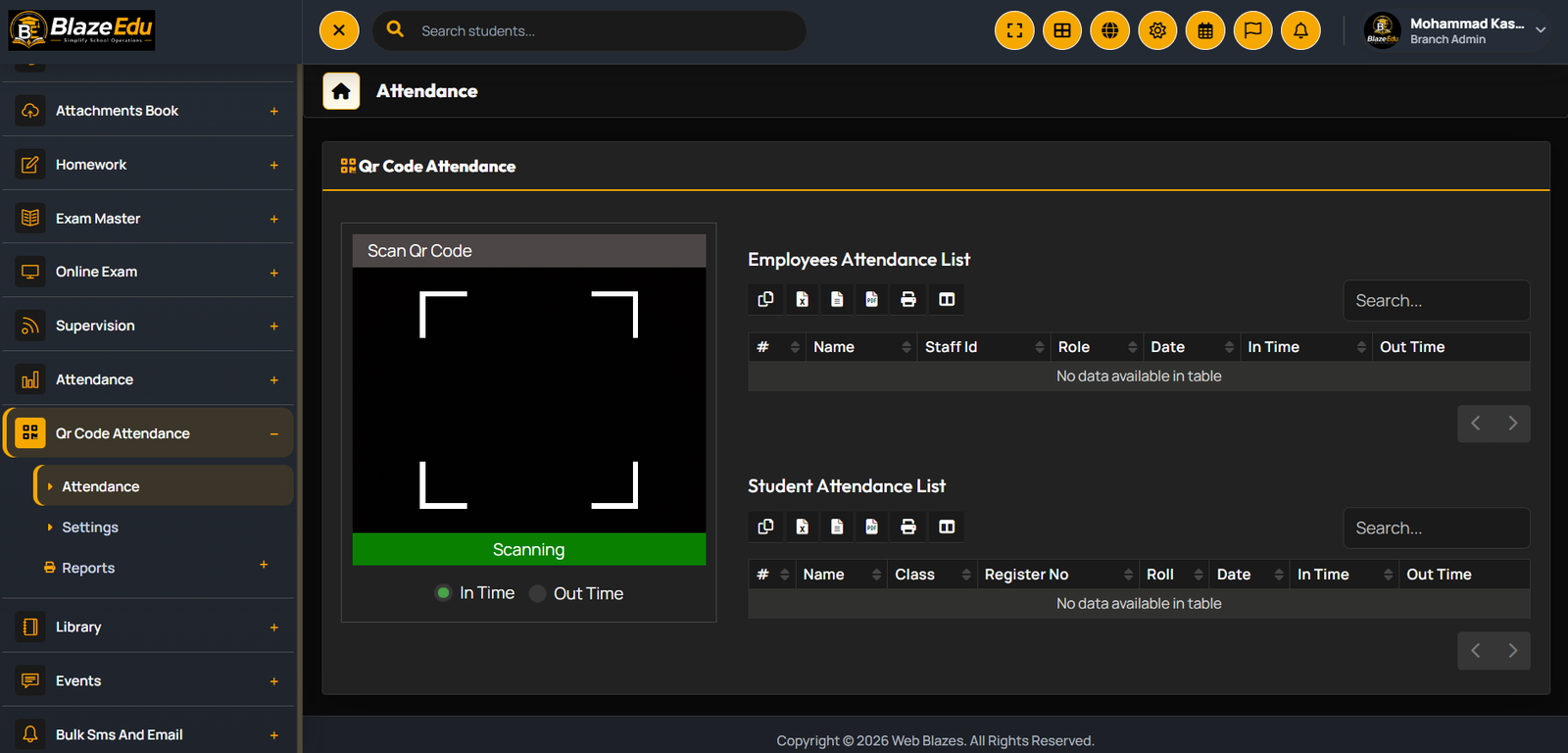The image size is (1568, 753).
Task: Close sidebar with the yellow X button
Action: pyautogui.click(x=339, y=30)
